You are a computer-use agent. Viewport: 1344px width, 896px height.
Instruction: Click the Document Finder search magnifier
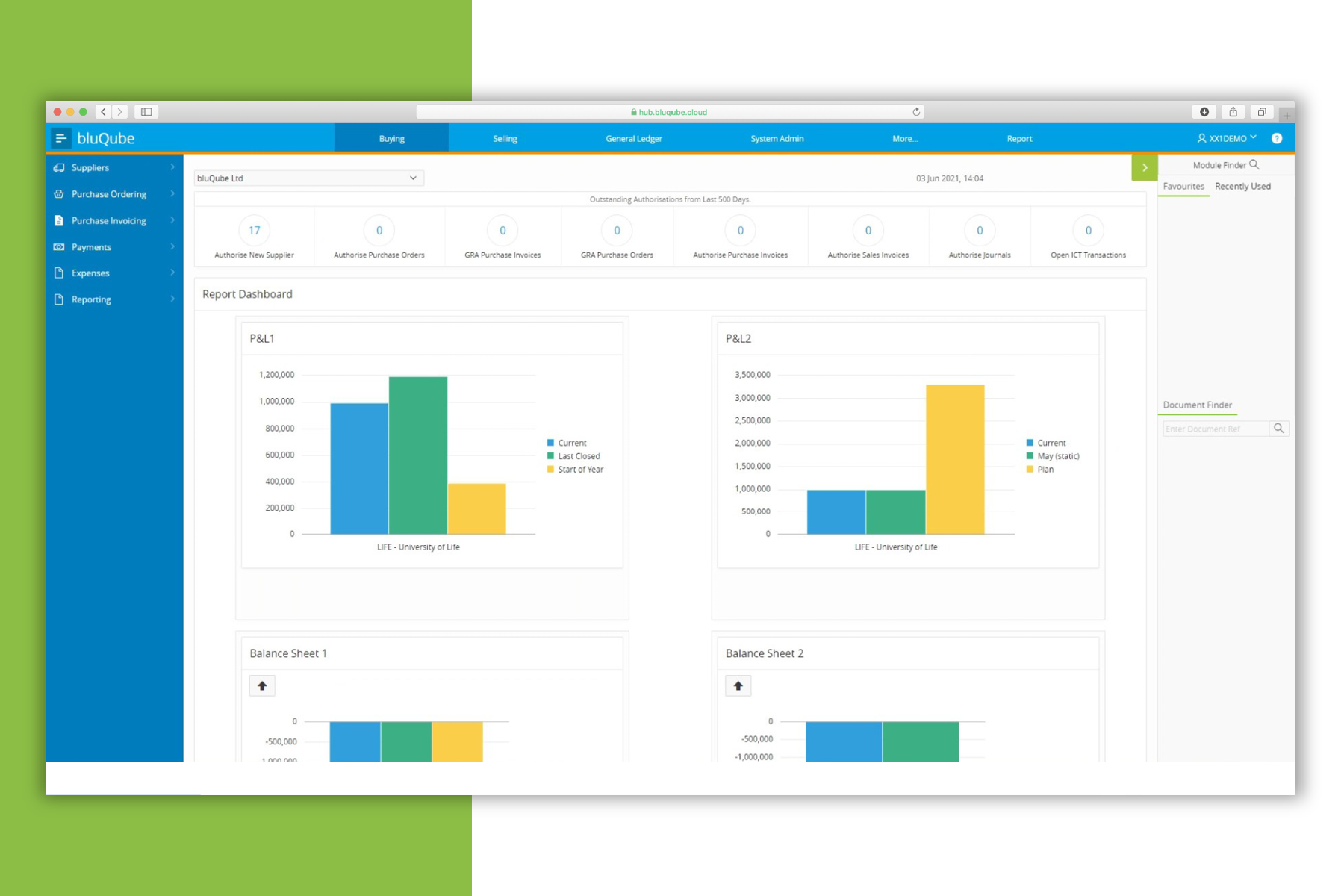(1279, 429)
